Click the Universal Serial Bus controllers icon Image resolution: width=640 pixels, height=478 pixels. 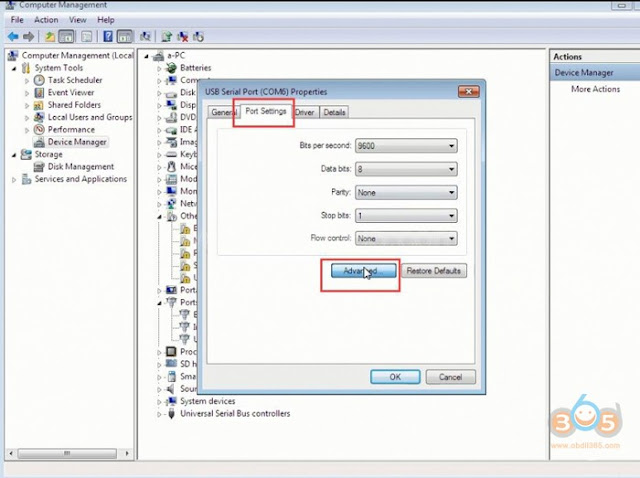pyautogui.click(x=171, y=414)
